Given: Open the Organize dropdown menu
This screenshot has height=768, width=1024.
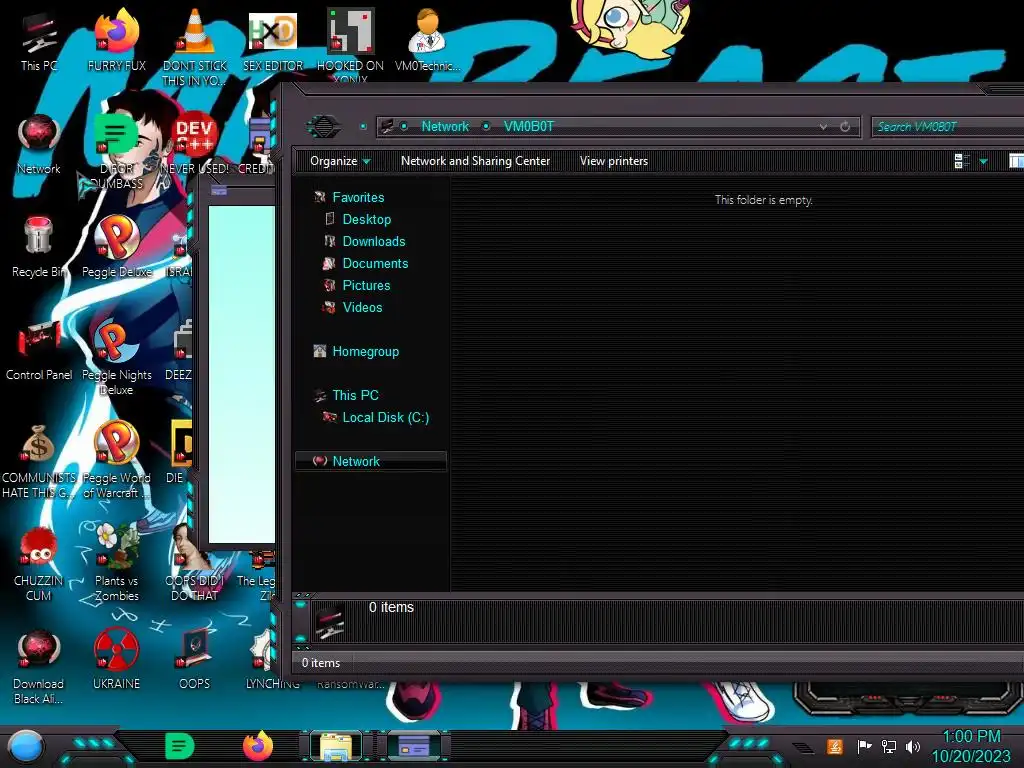Looking at the screenshot, I should click(340, 161).
